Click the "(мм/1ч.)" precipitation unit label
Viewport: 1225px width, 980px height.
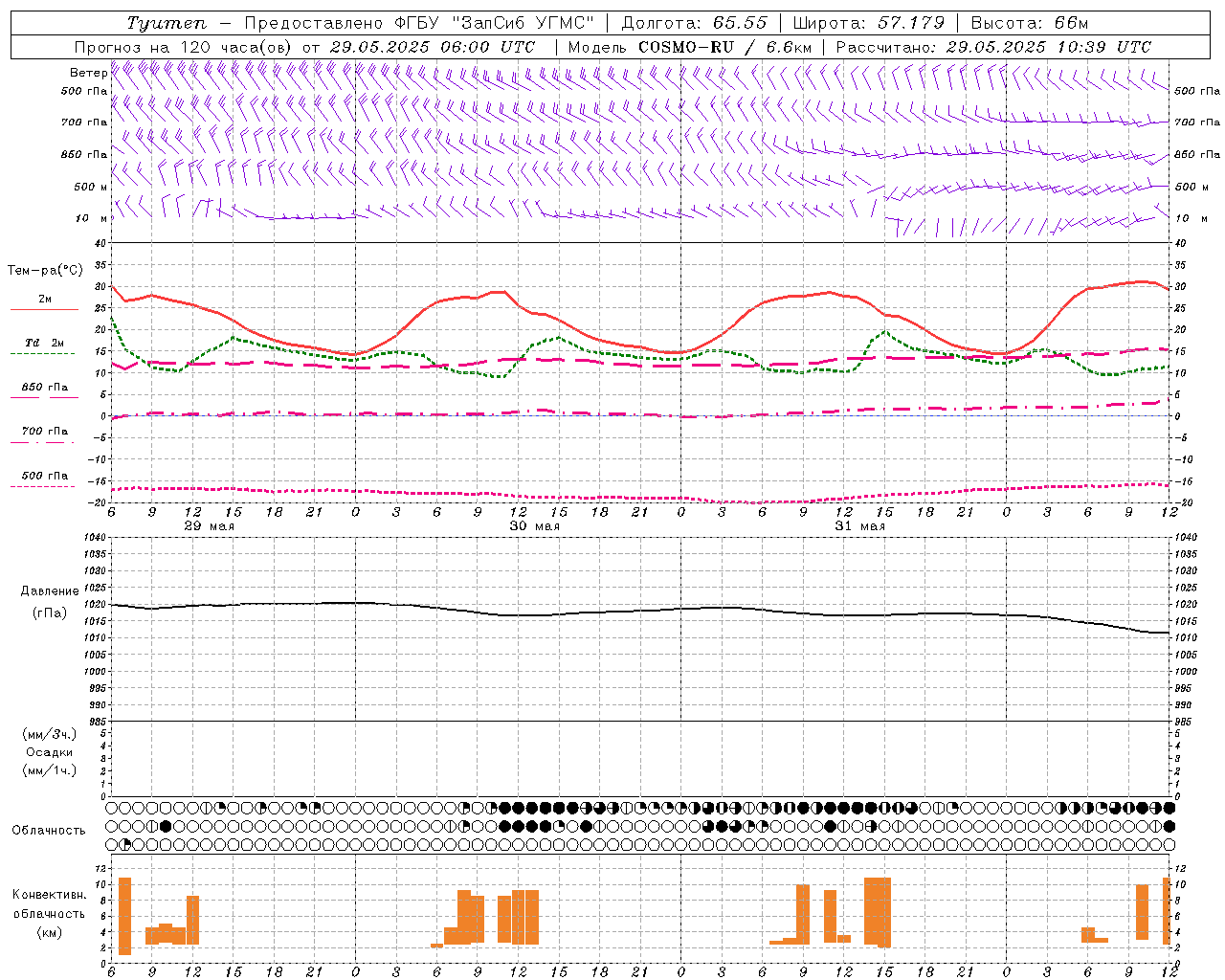click(50, 770)
